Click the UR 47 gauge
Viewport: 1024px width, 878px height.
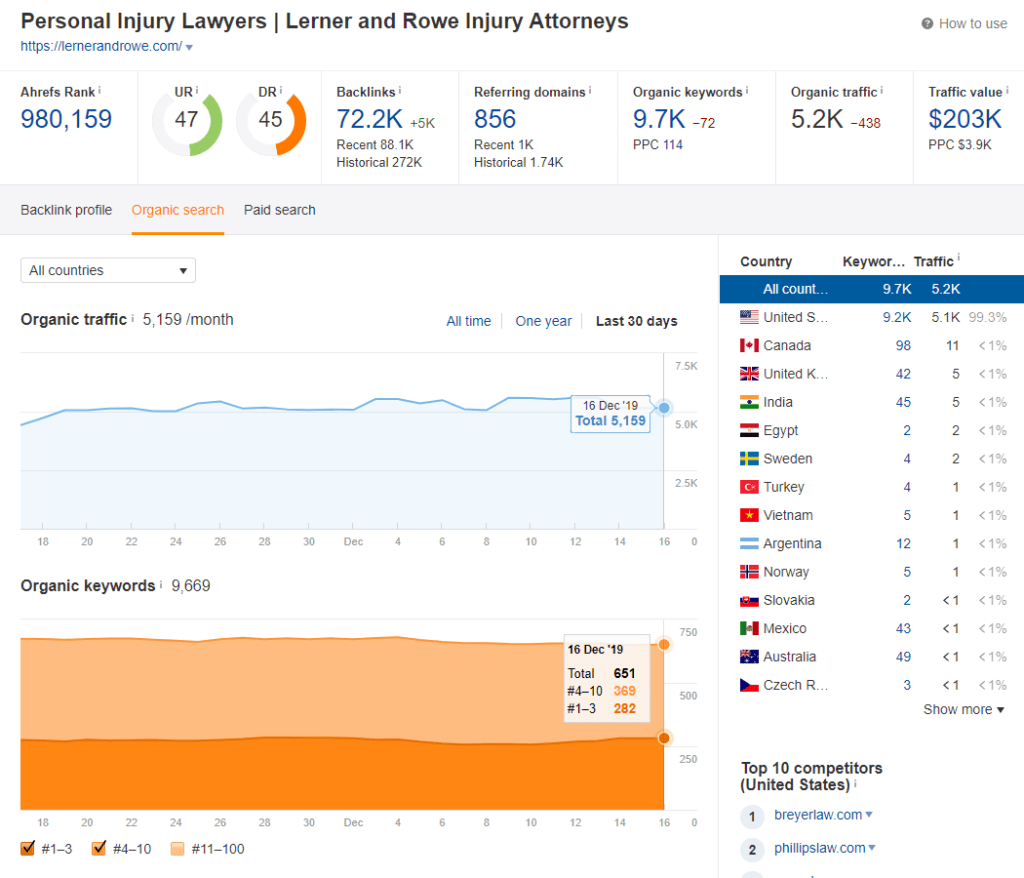[x=187, y=122]
